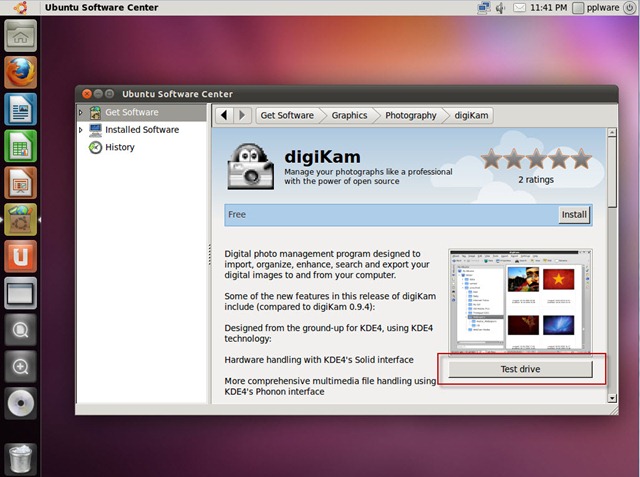This screenshot has width=640, height=477.
Task: Click the CD disc launcher icon
Action: (x=20, y=403)
